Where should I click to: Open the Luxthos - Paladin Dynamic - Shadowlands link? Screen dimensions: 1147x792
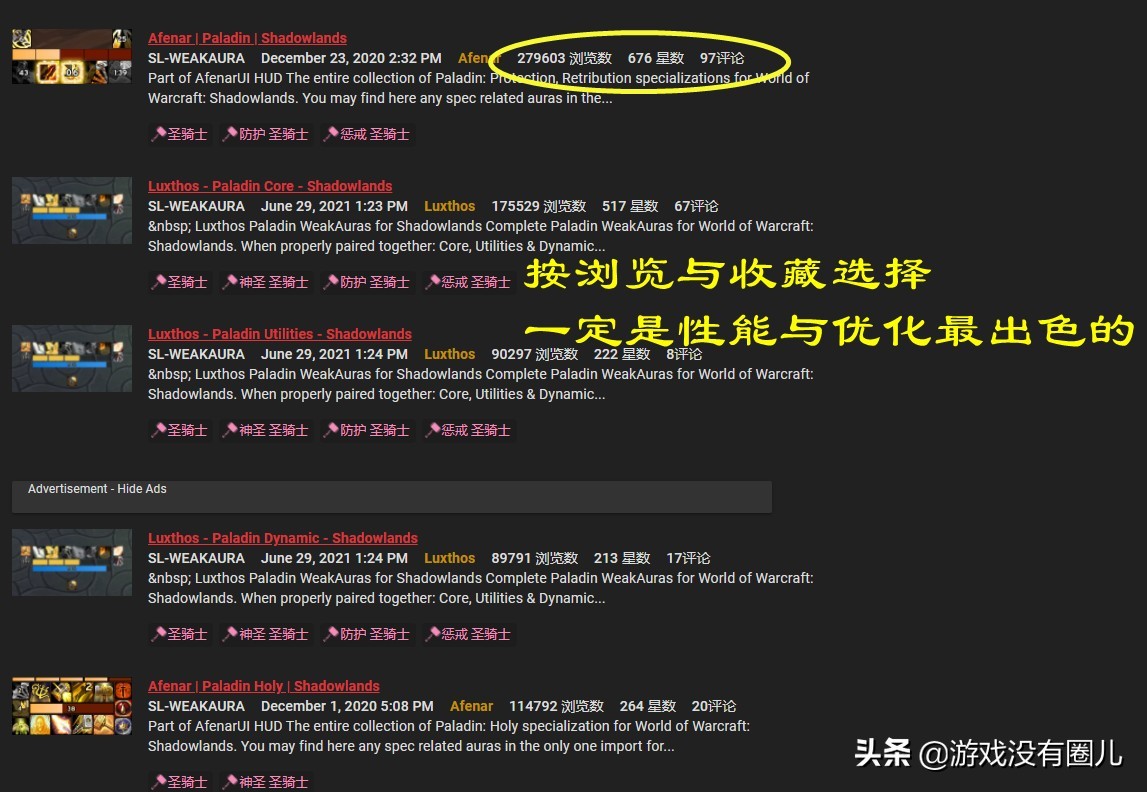pyautogui.click(x=282, y=538)
